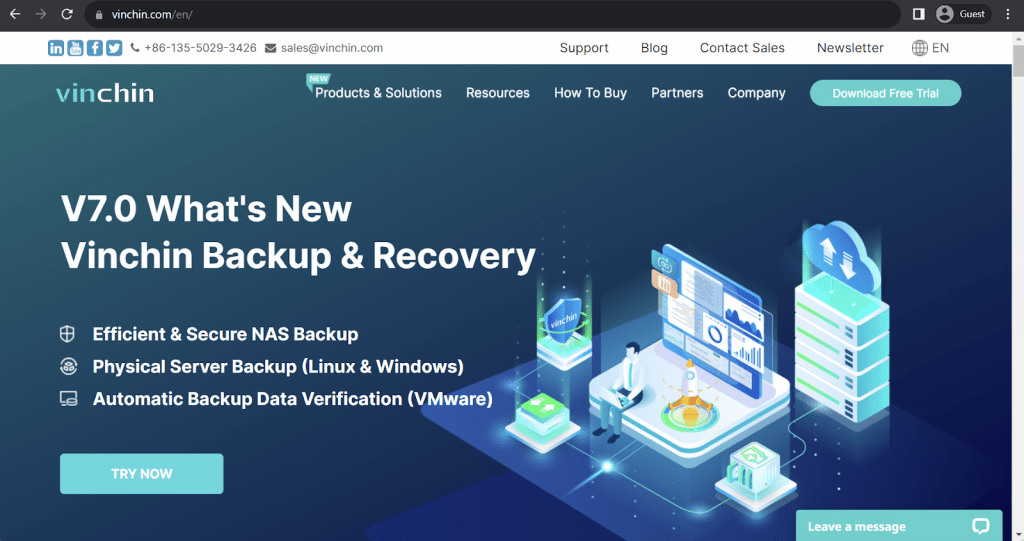The height and width of the screenshot is (541, 1024).
Task: Click the browser forward arrow
Action: pos(40,14)
